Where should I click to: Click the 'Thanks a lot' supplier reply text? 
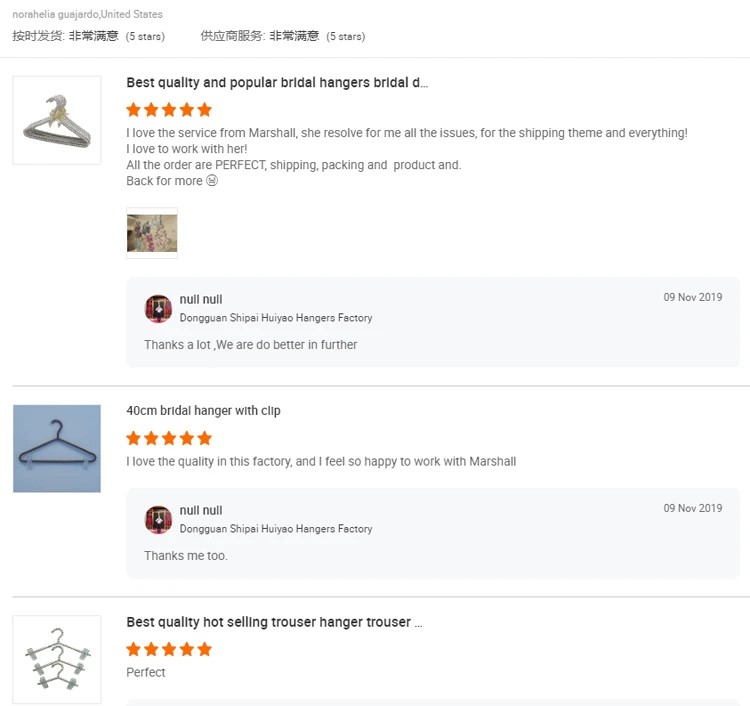pos(250,345)
